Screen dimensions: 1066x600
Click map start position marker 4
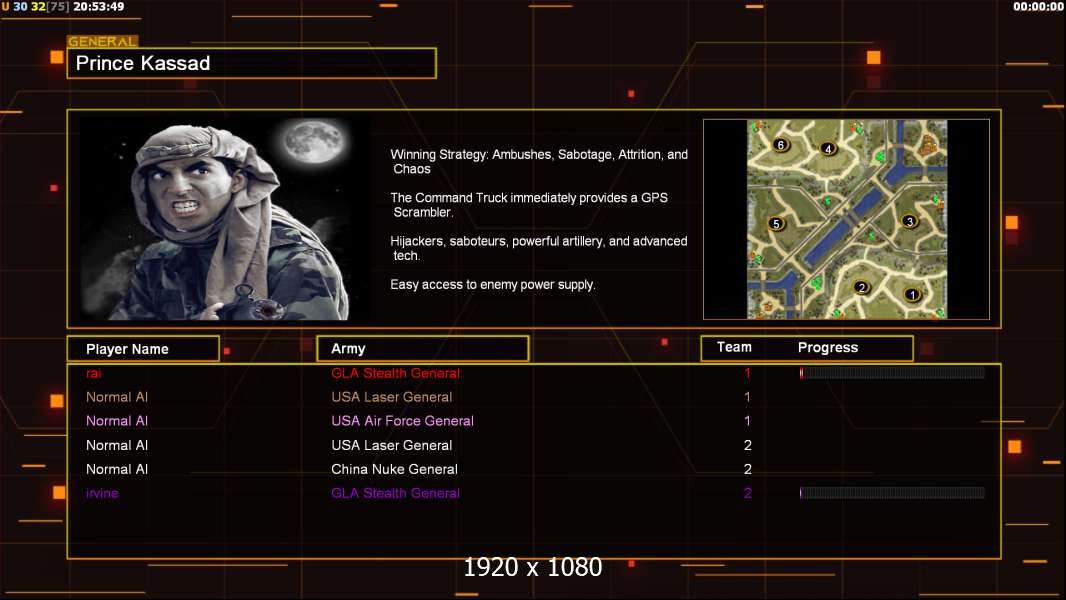point(827,148)
